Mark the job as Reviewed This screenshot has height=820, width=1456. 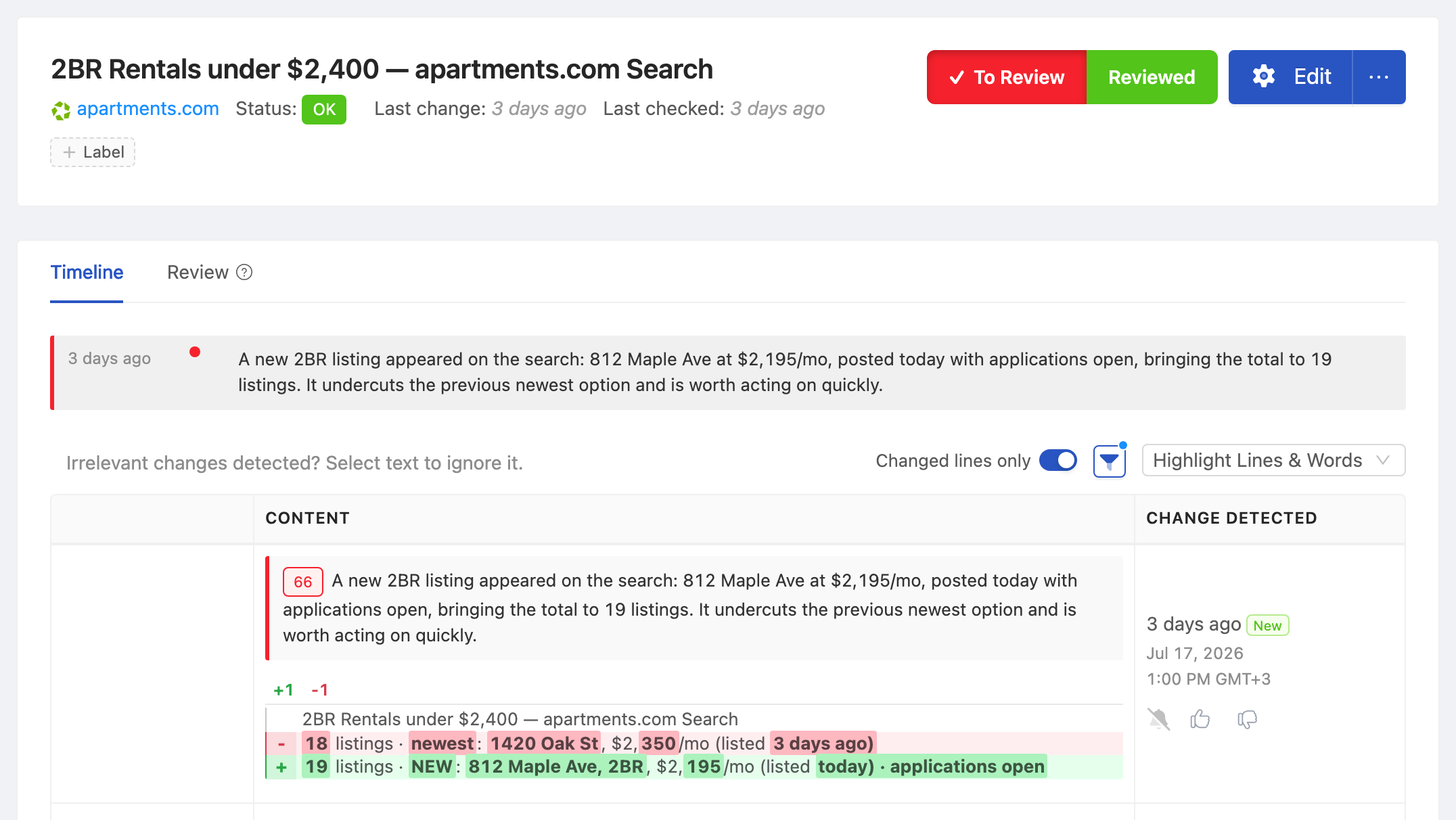point(1152,77)
